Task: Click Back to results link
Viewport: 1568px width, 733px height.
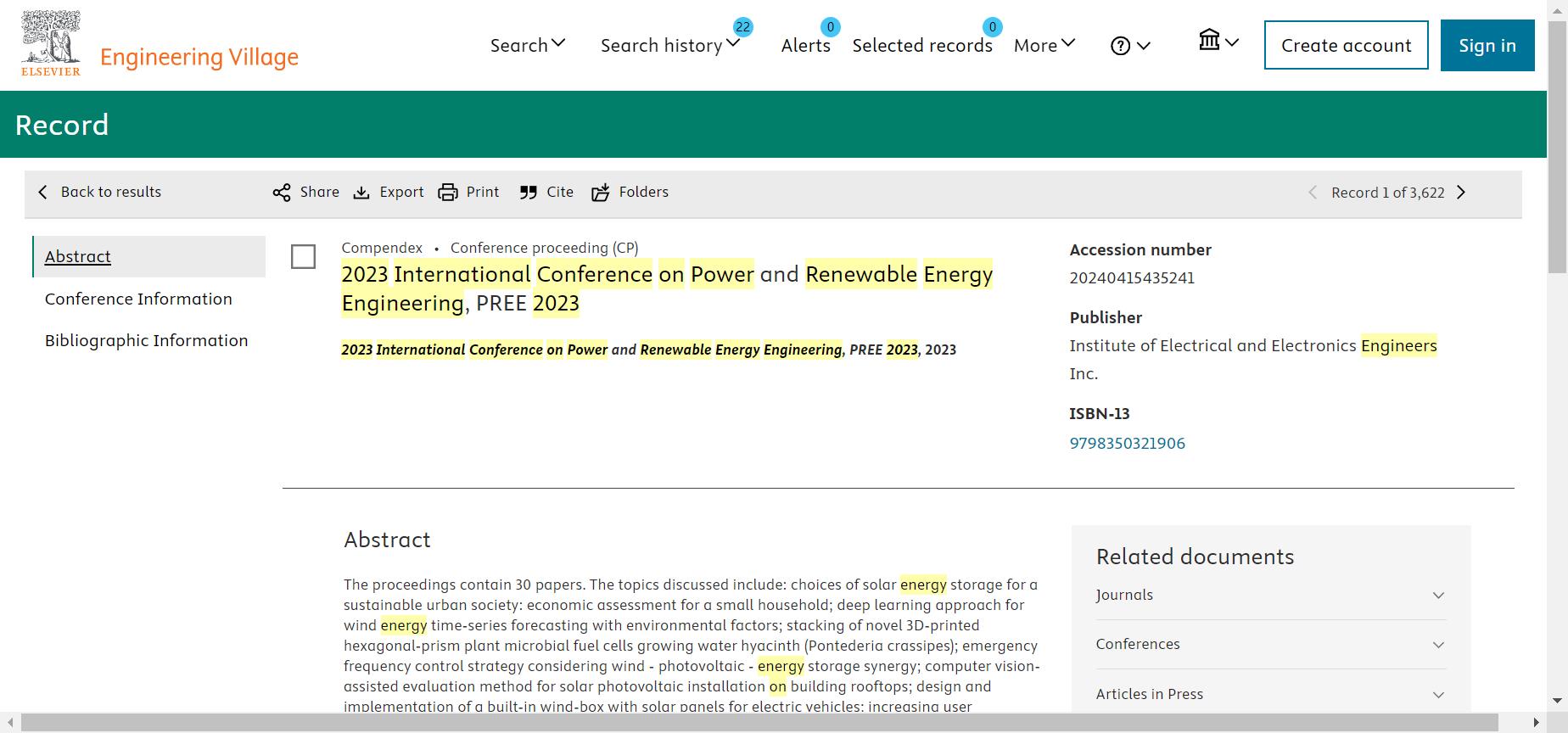Action: click(111, 192)
